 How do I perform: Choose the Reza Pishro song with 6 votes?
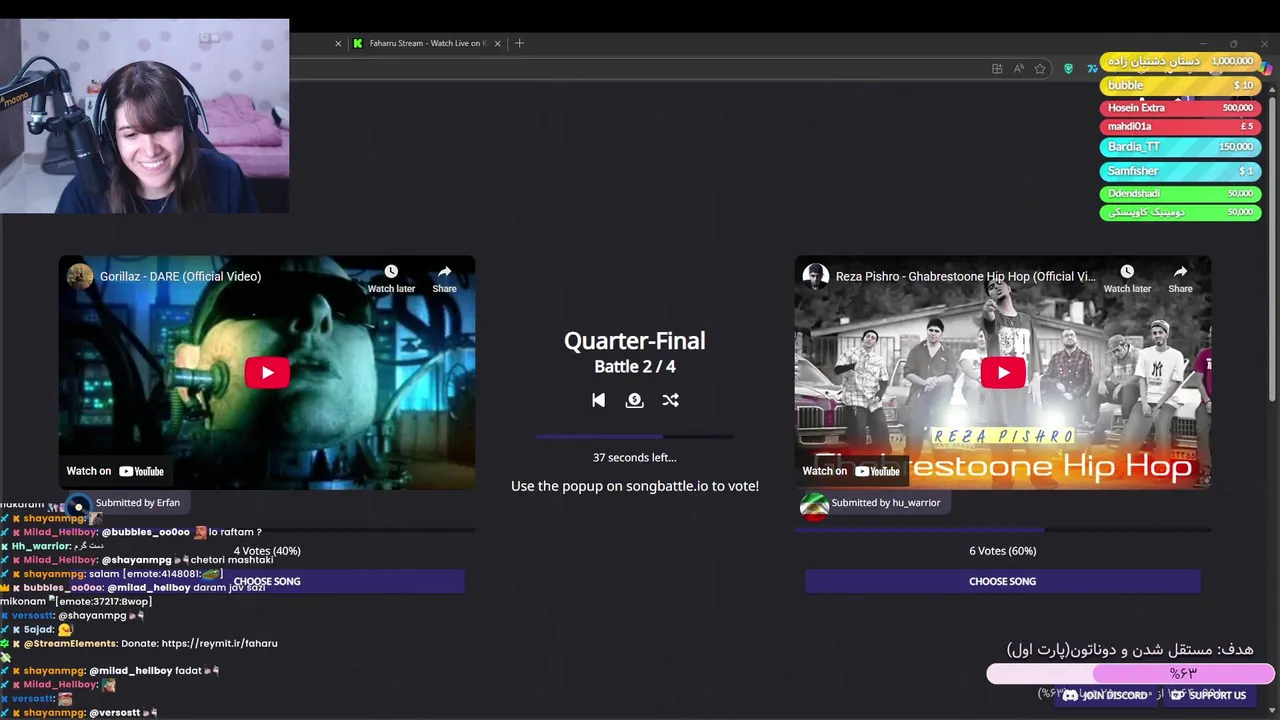coord(1002,581)
